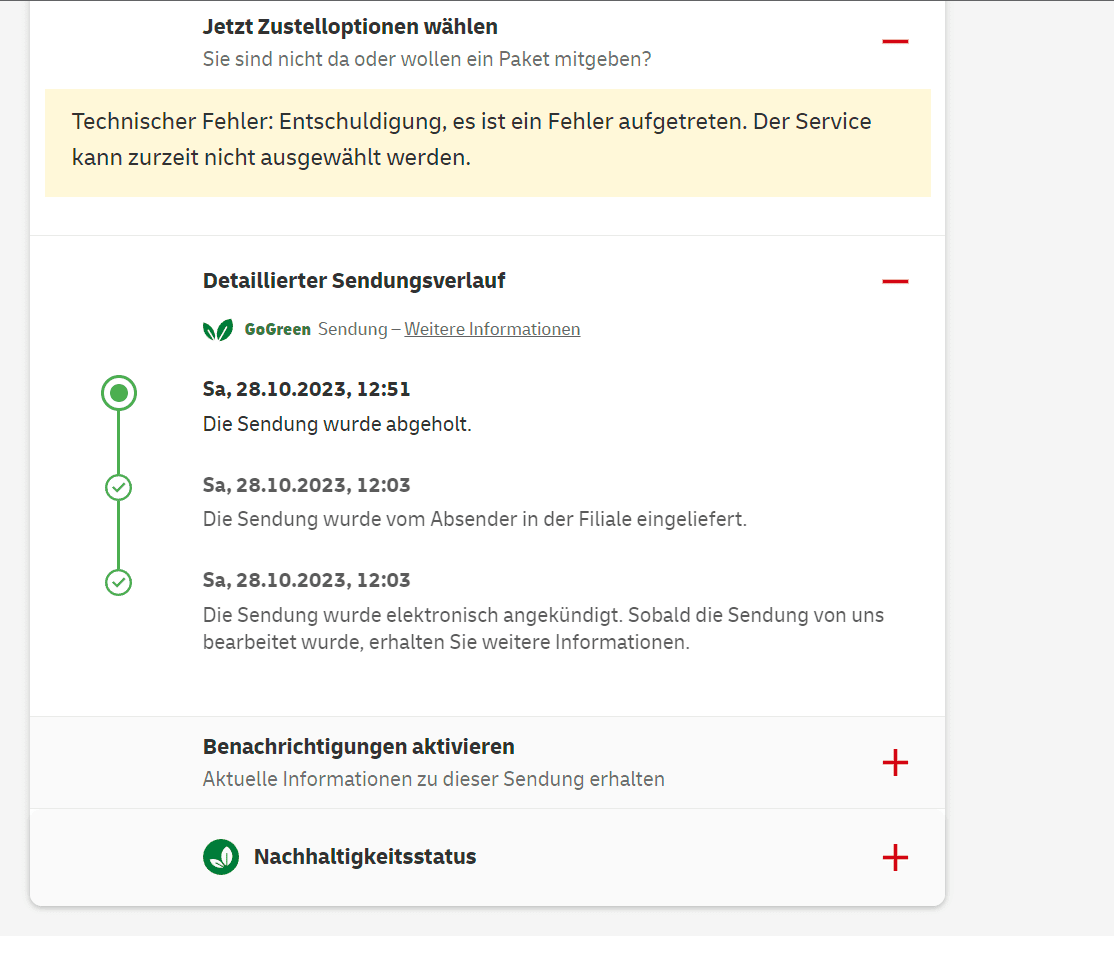Click the "in der Filiale eingeliefert" status text
The width and height of the screenshot is (1114, 976).
click(474, 519)
